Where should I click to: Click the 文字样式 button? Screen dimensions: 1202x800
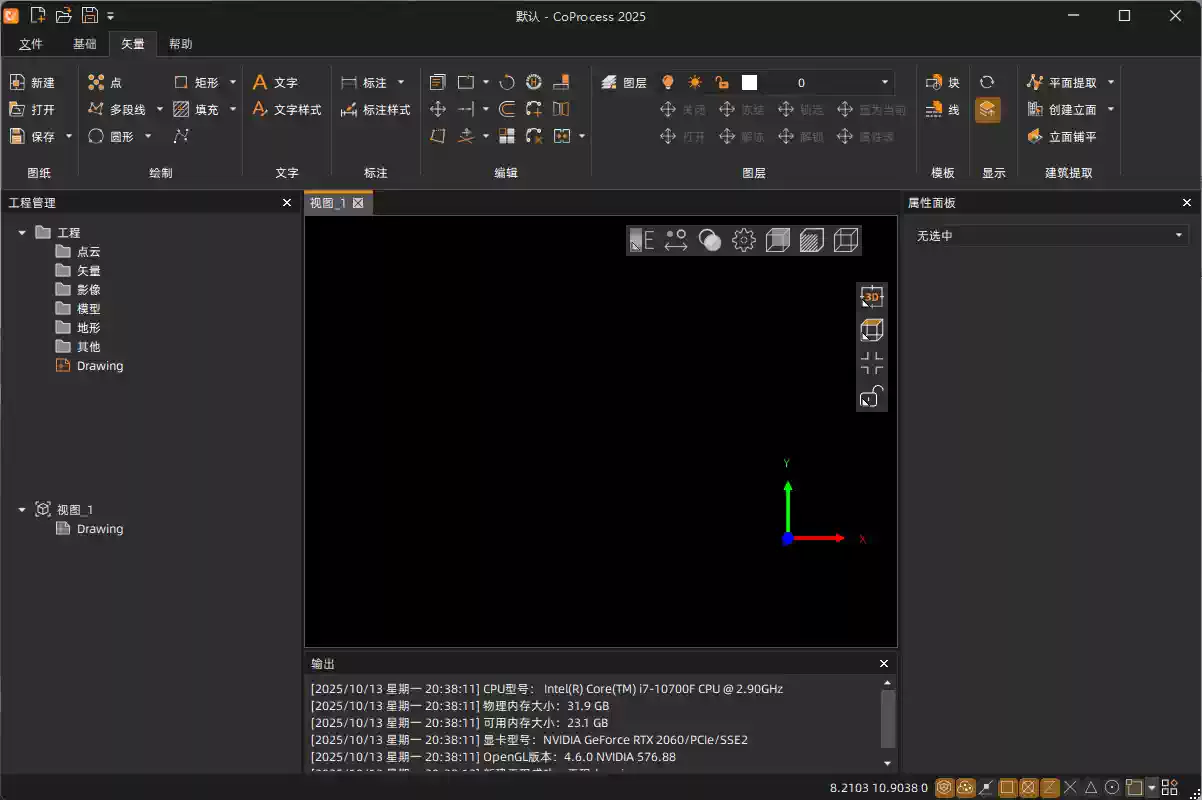pyautogui.click(x=287, y=109)
